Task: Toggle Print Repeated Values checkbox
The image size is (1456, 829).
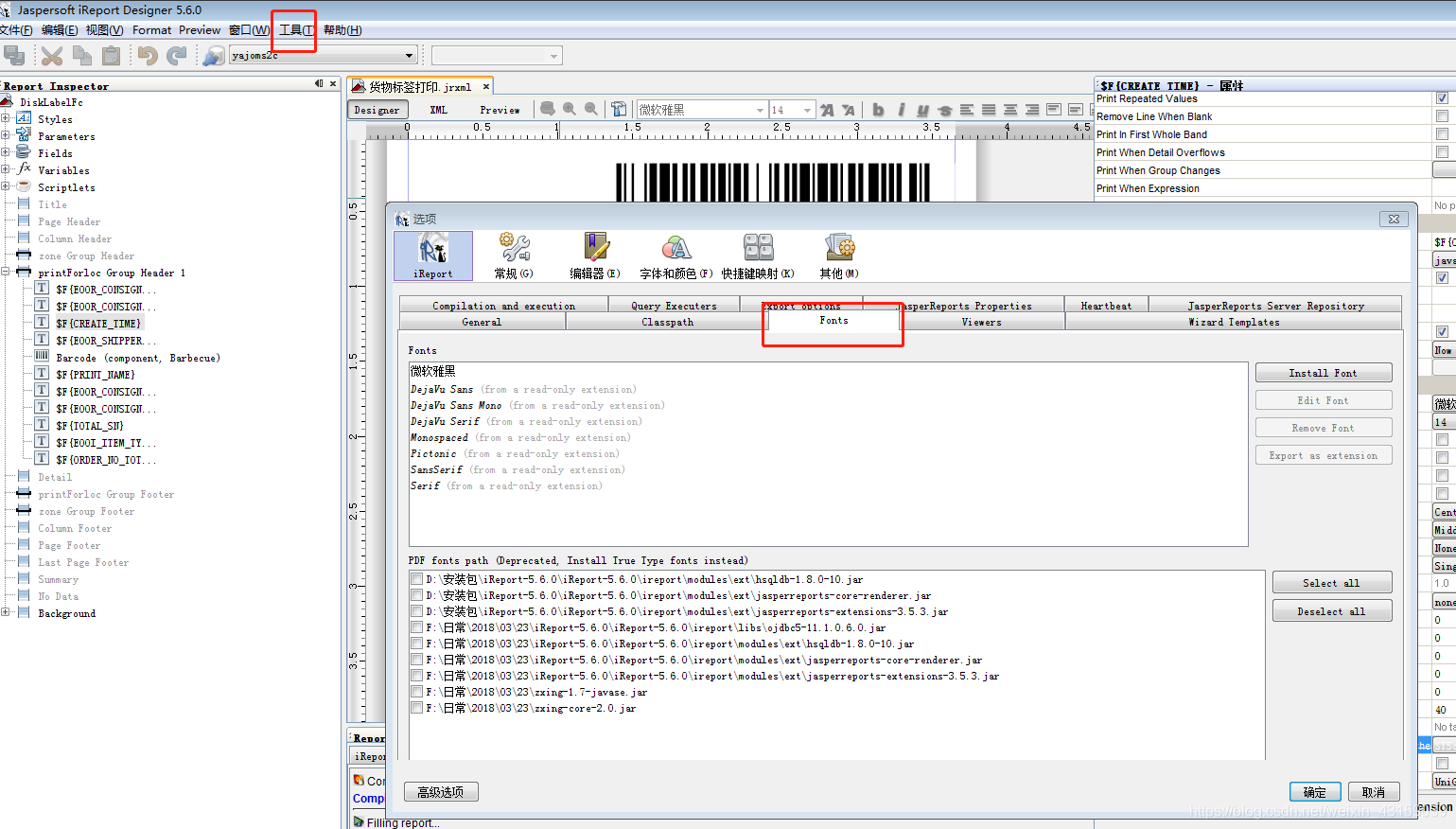Action: point(1442,98)
